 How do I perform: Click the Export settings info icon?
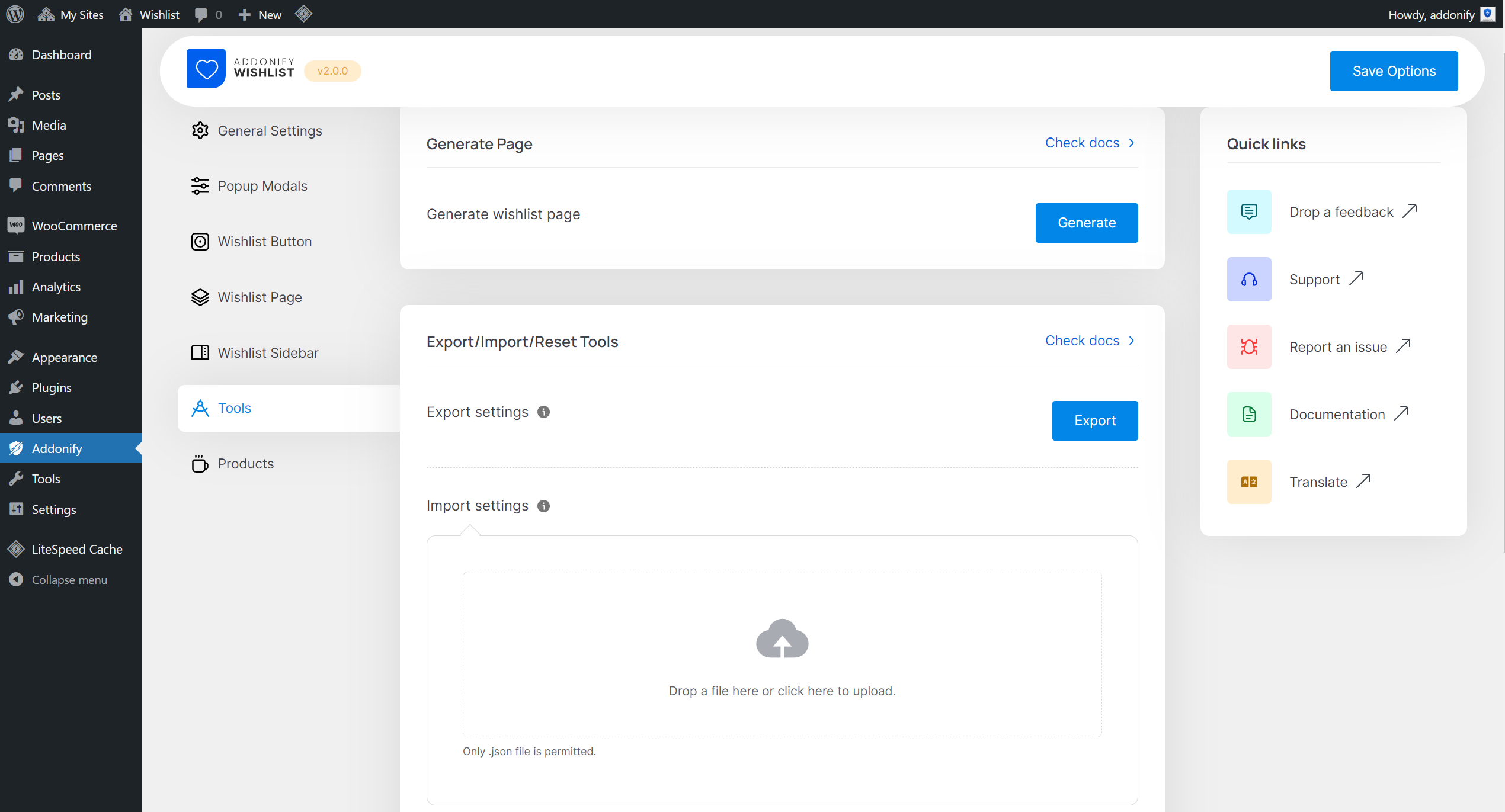click(543, 412)
